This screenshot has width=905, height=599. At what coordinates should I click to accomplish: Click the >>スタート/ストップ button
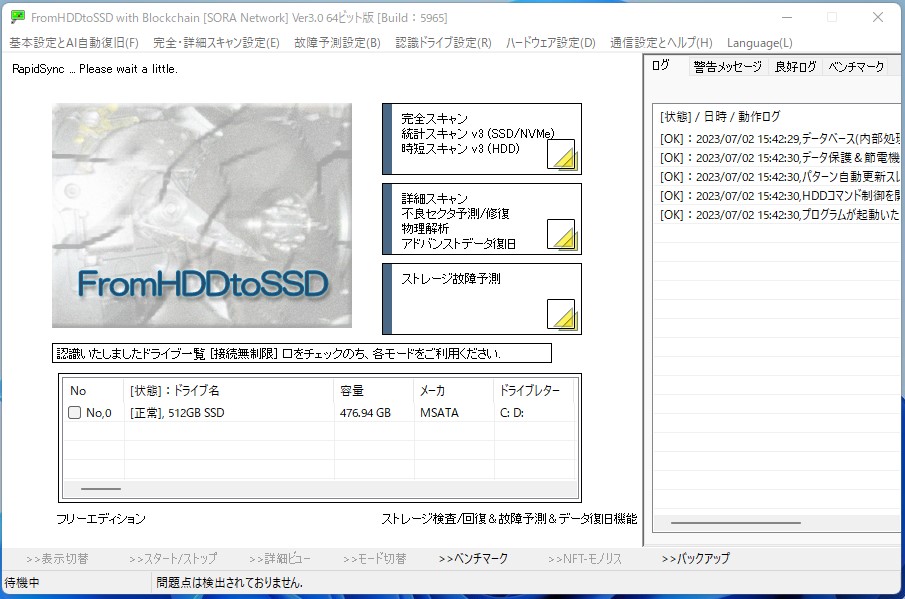pos(173,559)
